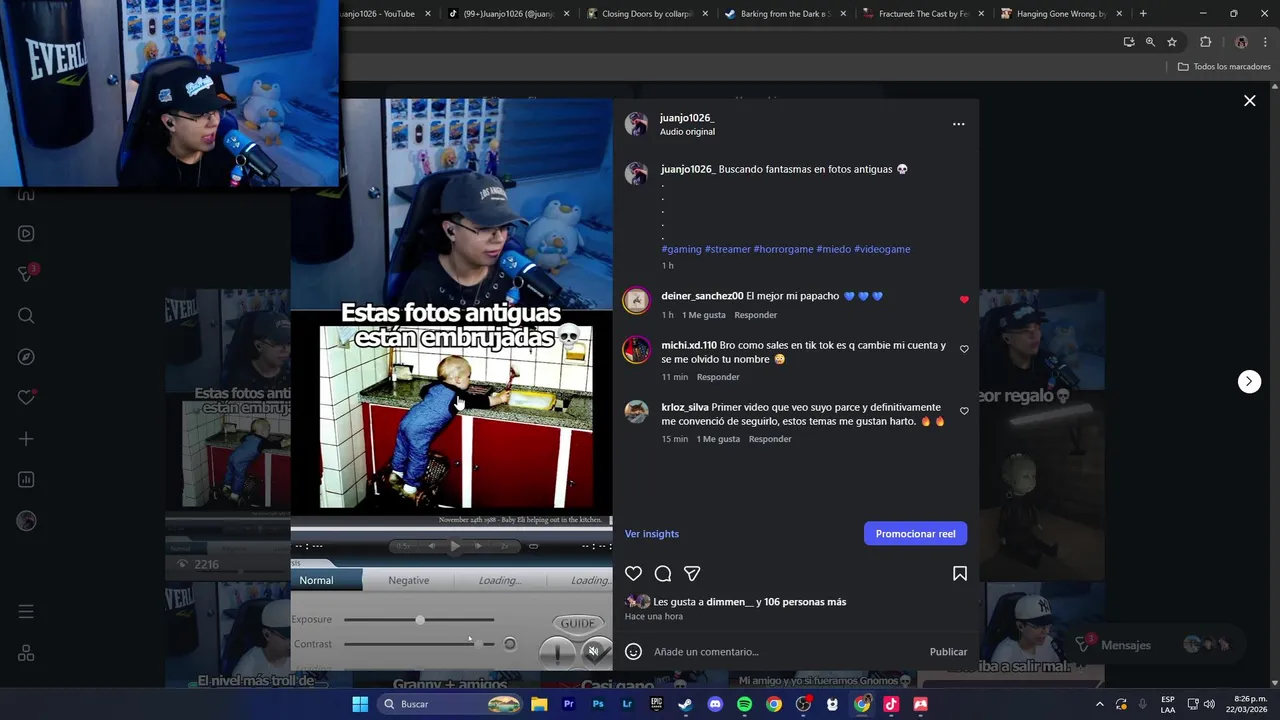This screenshot has width=1280, height=720.
Task: Open Instagram Reels from the sidebar
Action: (x=26, y=234)
